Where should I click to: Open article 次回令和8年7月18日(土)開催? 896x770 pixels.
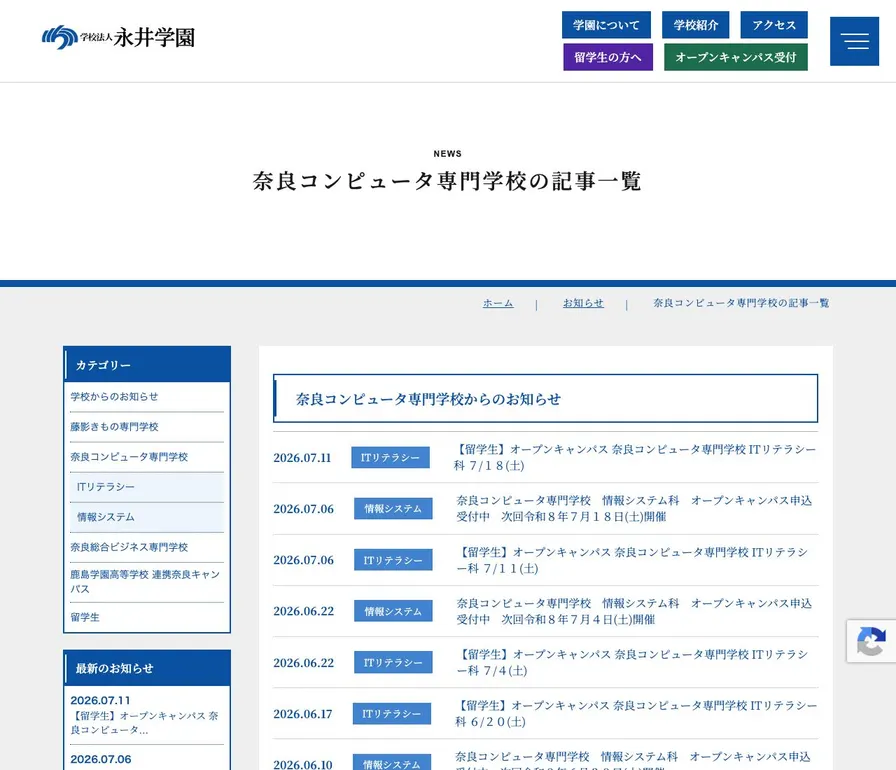tap(634, 508)
